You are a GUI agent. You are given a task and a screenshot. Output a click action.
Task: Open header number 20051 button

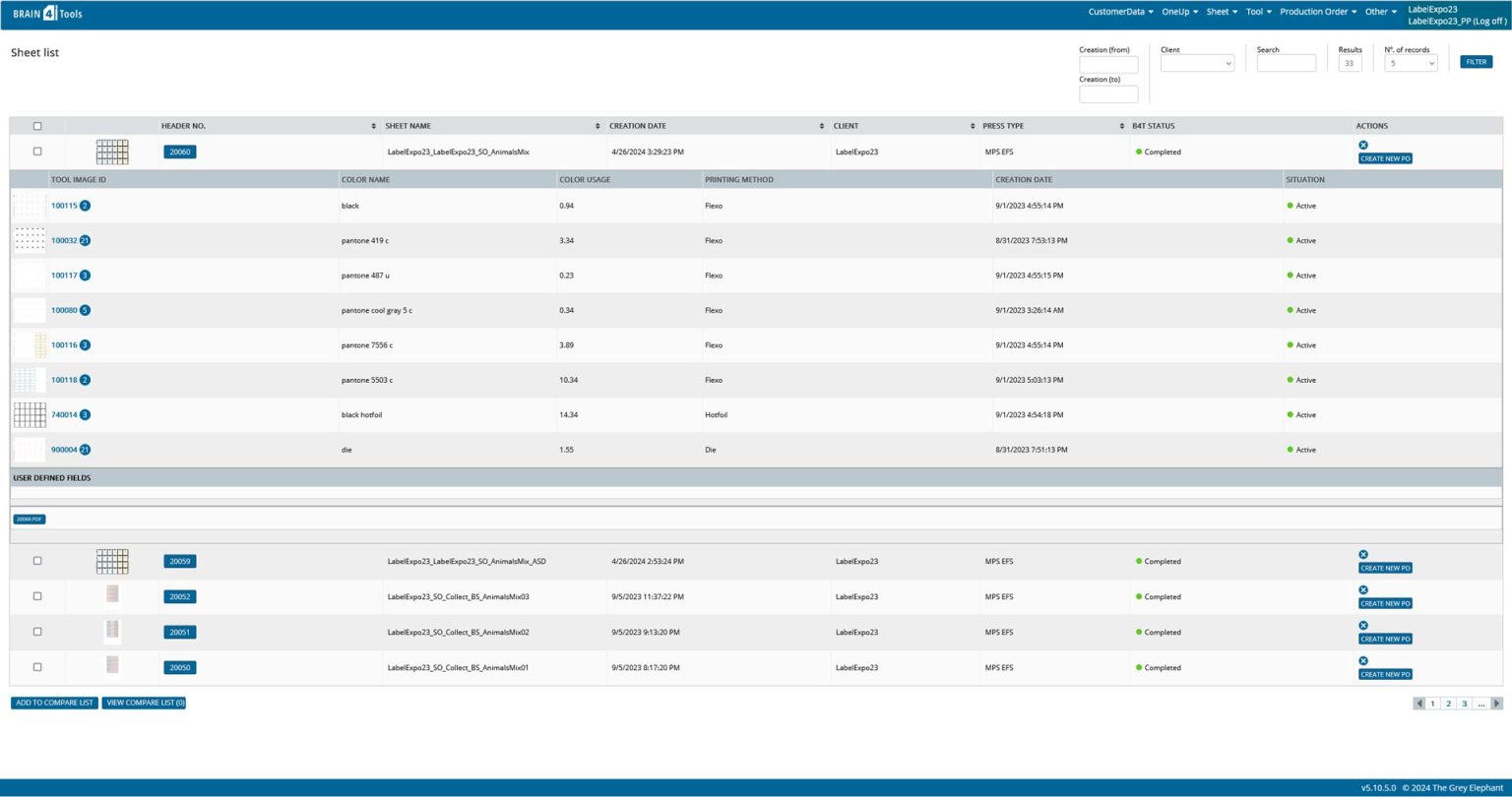(x=180, y=633)
